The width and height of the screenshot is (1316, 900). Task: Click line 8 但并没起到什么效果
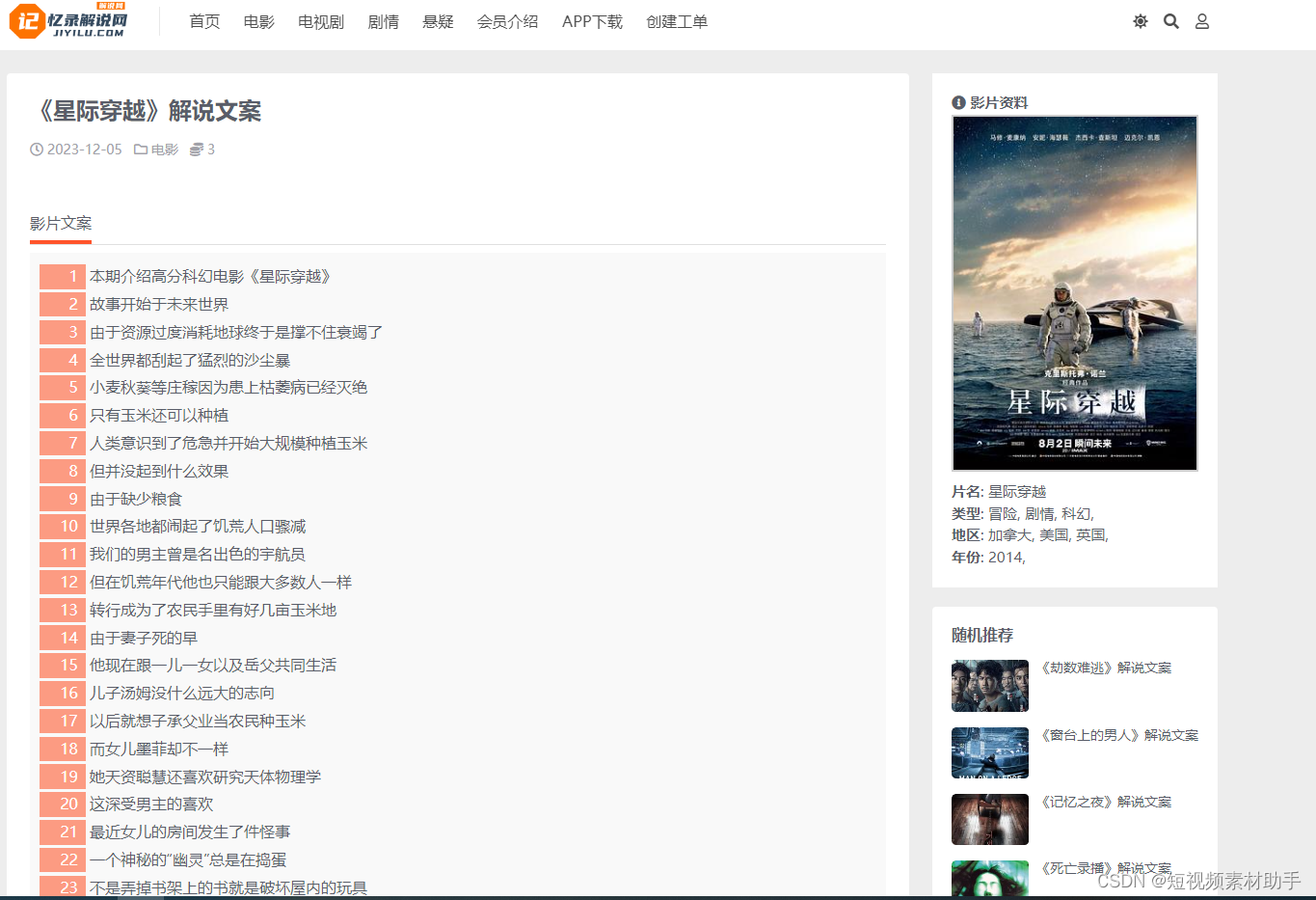click(x=159, y=472)
